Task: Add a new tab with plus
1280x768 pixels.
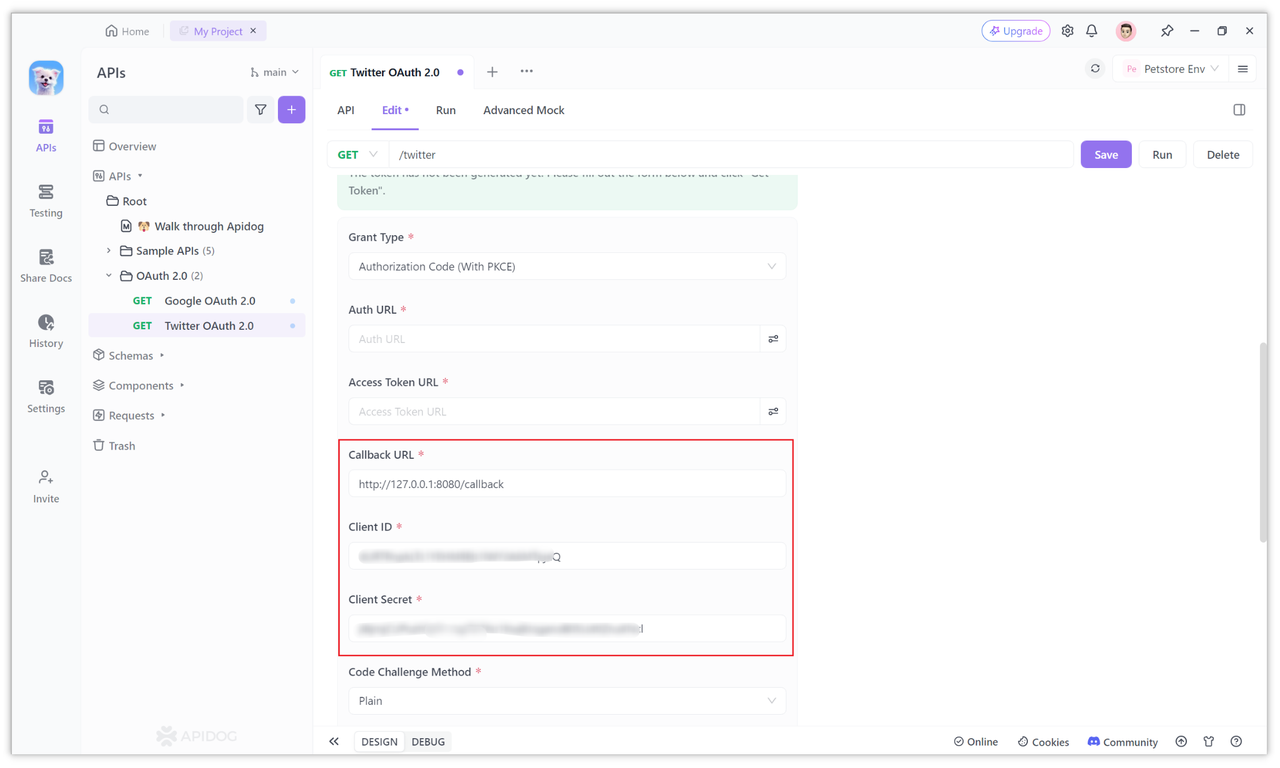Action: [x=492, y=72]
